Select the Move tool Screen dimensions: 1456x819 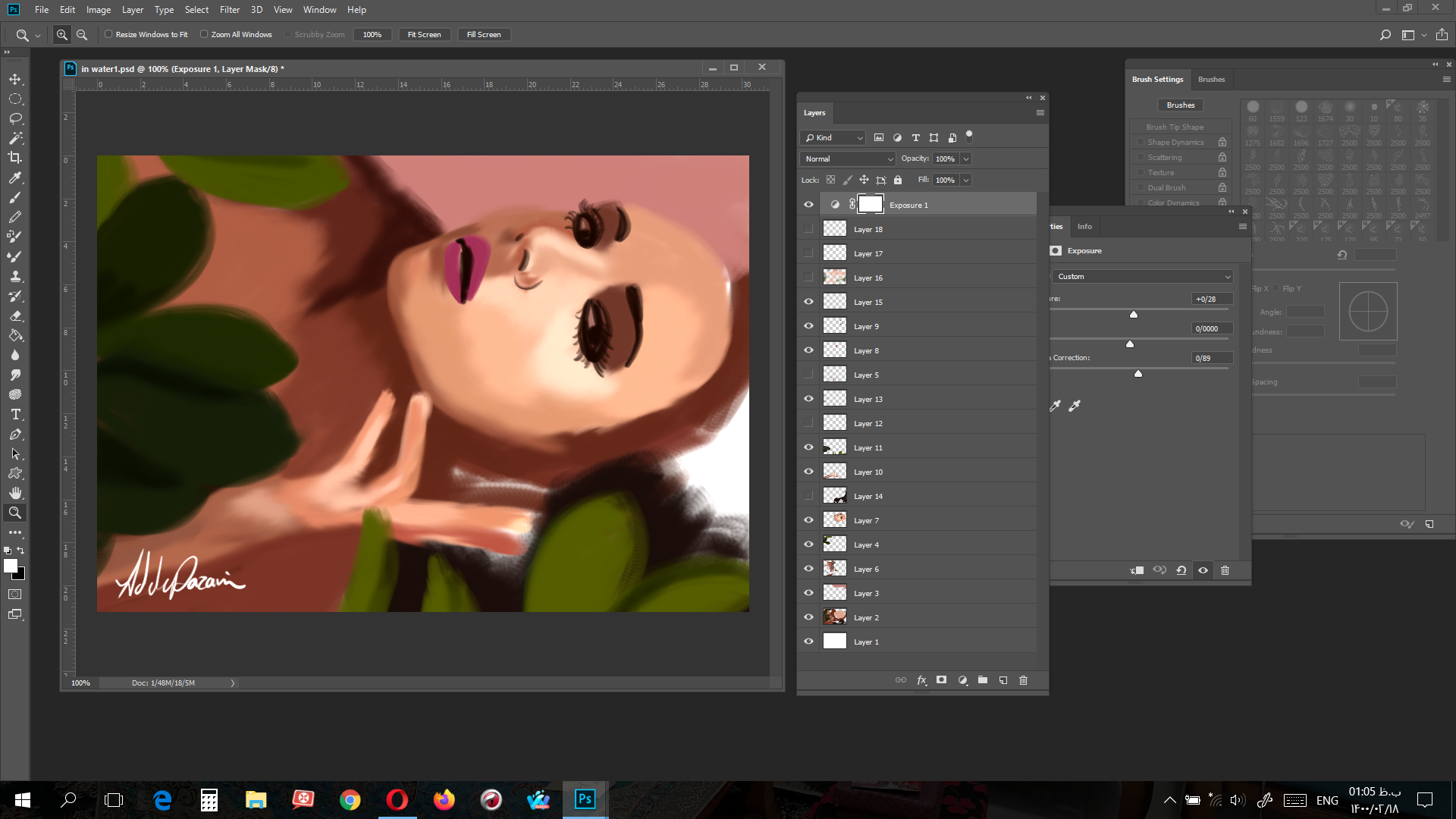pyautogui.click(x=15, y=80)
